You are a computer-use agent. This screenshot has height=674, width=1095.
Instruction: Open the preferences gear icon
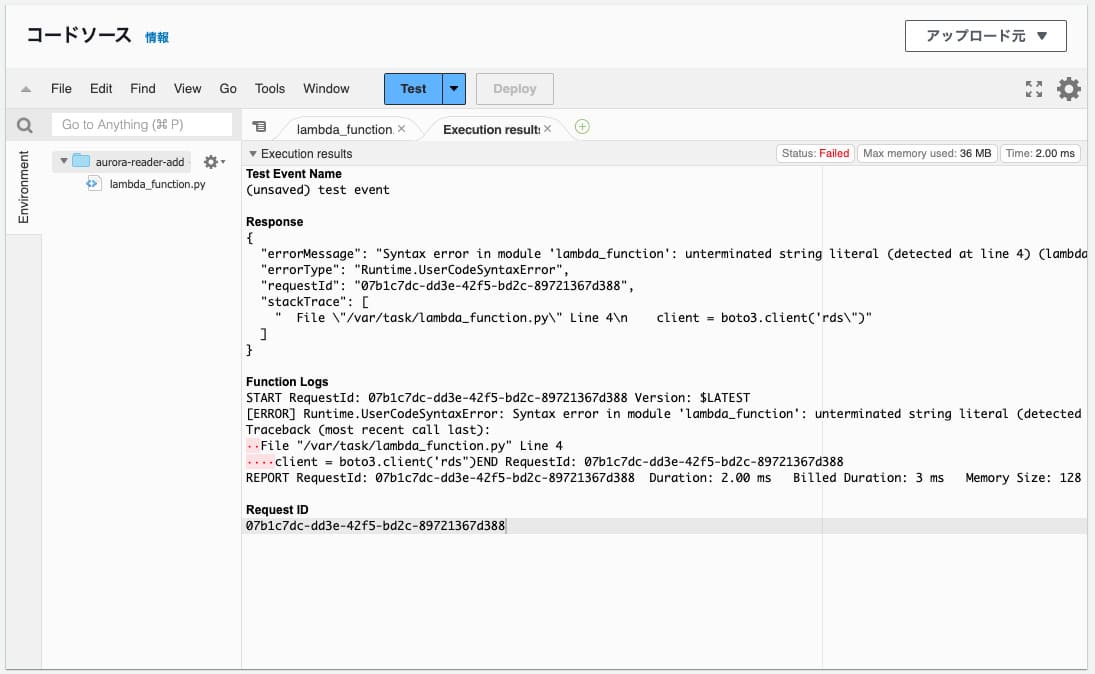click(1069, 89)
